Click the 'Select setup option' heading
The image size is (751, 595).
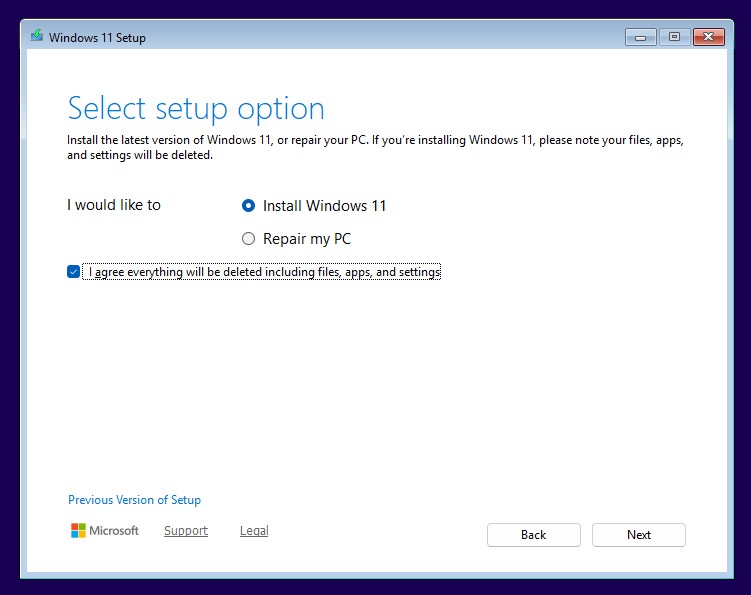[196, 109]
